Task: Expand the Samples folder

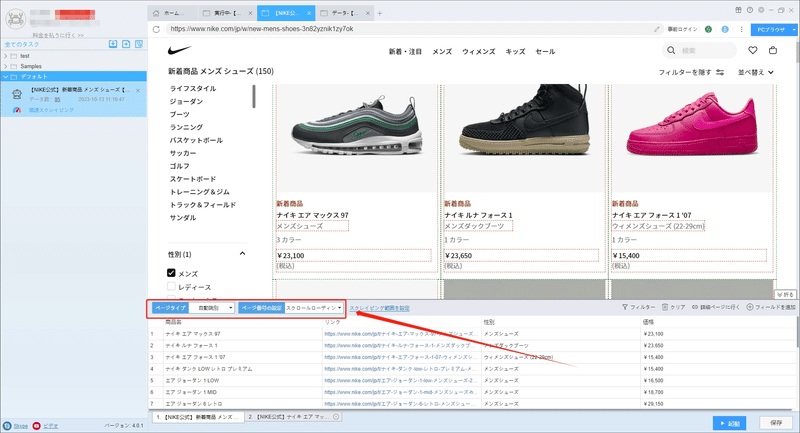Action: pyautogui.click(x=6, y=66)
